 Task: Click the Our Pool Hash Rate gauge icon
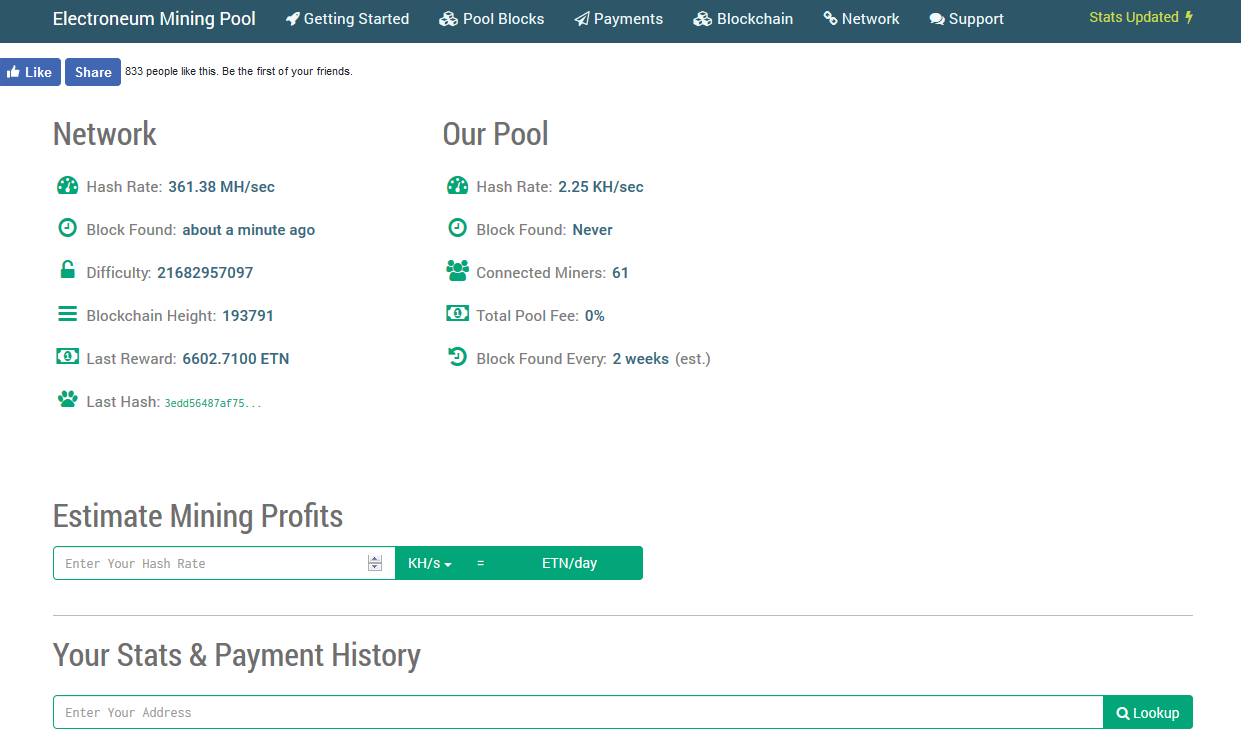(457, 186)
